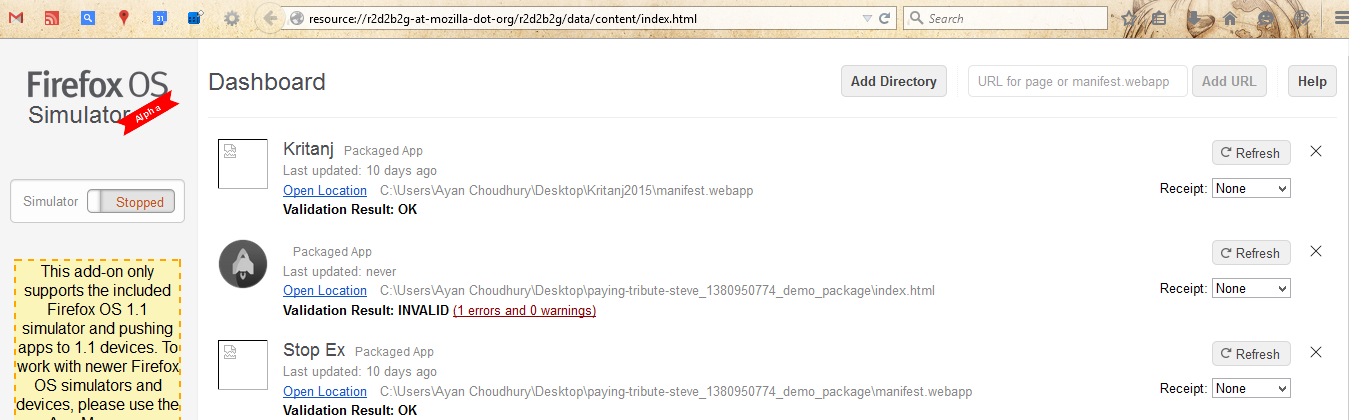The image size is (1349, 420).
Task: Go to the Firefox home page icon
Action: click(1230, 18)
